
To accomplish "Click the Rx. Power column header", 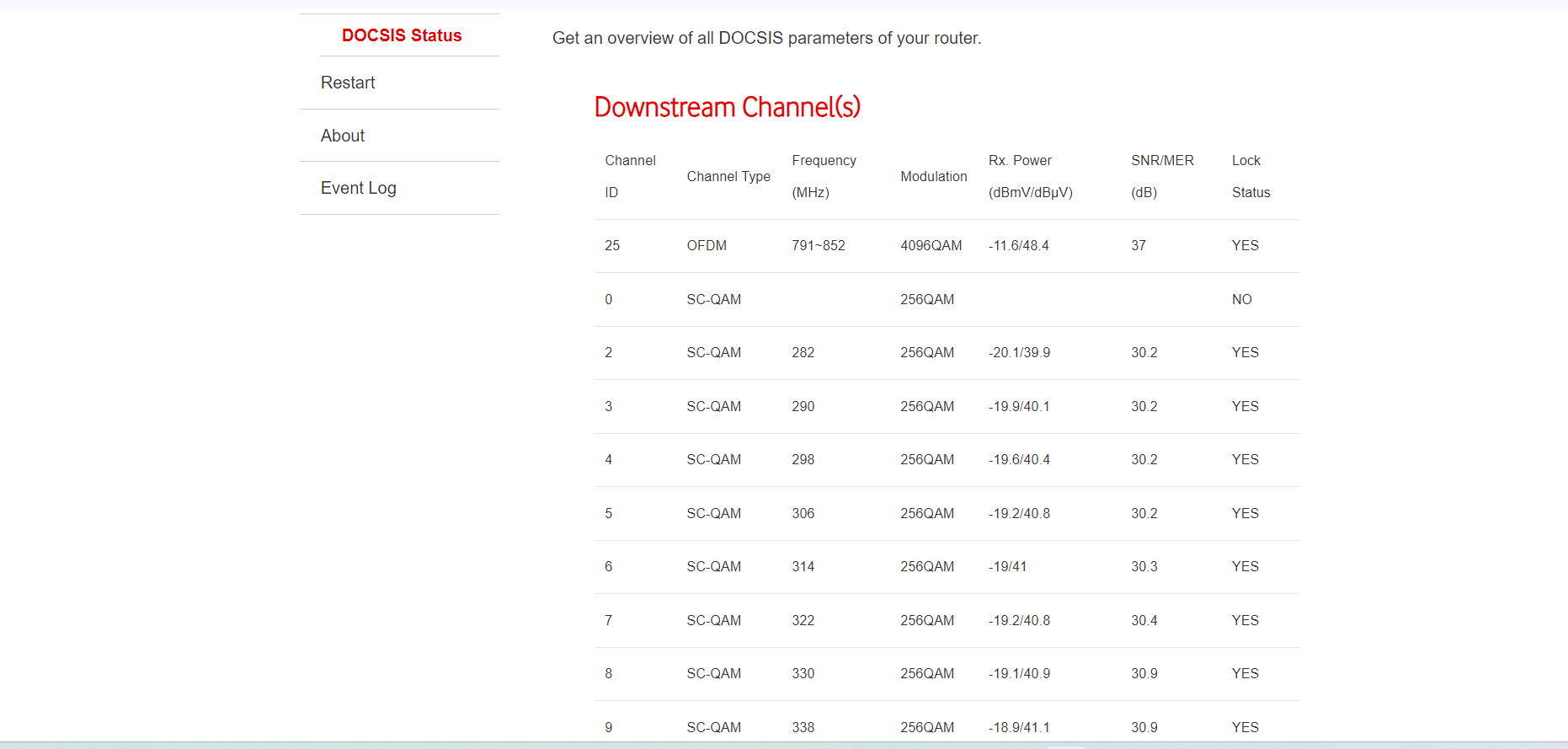I will pos(1029,176).
